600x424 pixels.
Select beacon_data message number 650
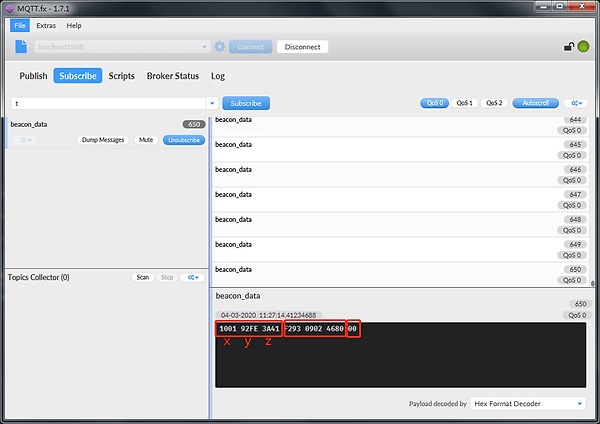[x=401, y=274]
